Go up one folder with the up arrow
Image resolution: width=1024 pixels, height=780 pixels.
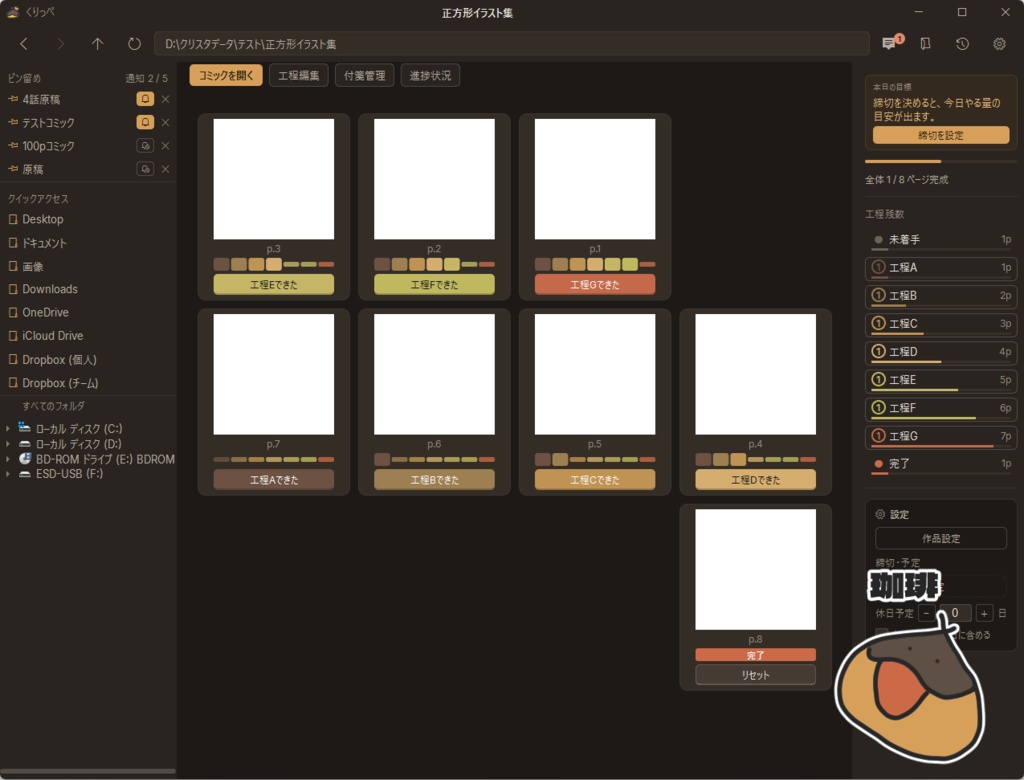pyautogui.click(x=97, y=44)
